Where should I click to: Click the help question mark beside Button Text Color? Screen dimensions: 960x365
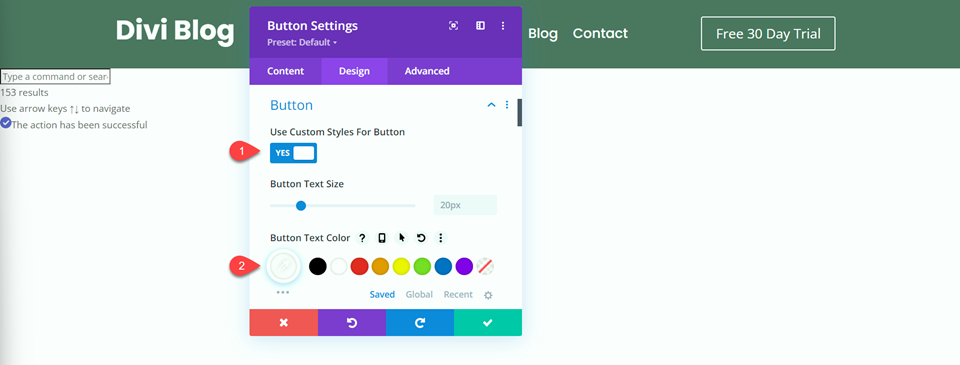pyautogui.click(x=362, y=238)
